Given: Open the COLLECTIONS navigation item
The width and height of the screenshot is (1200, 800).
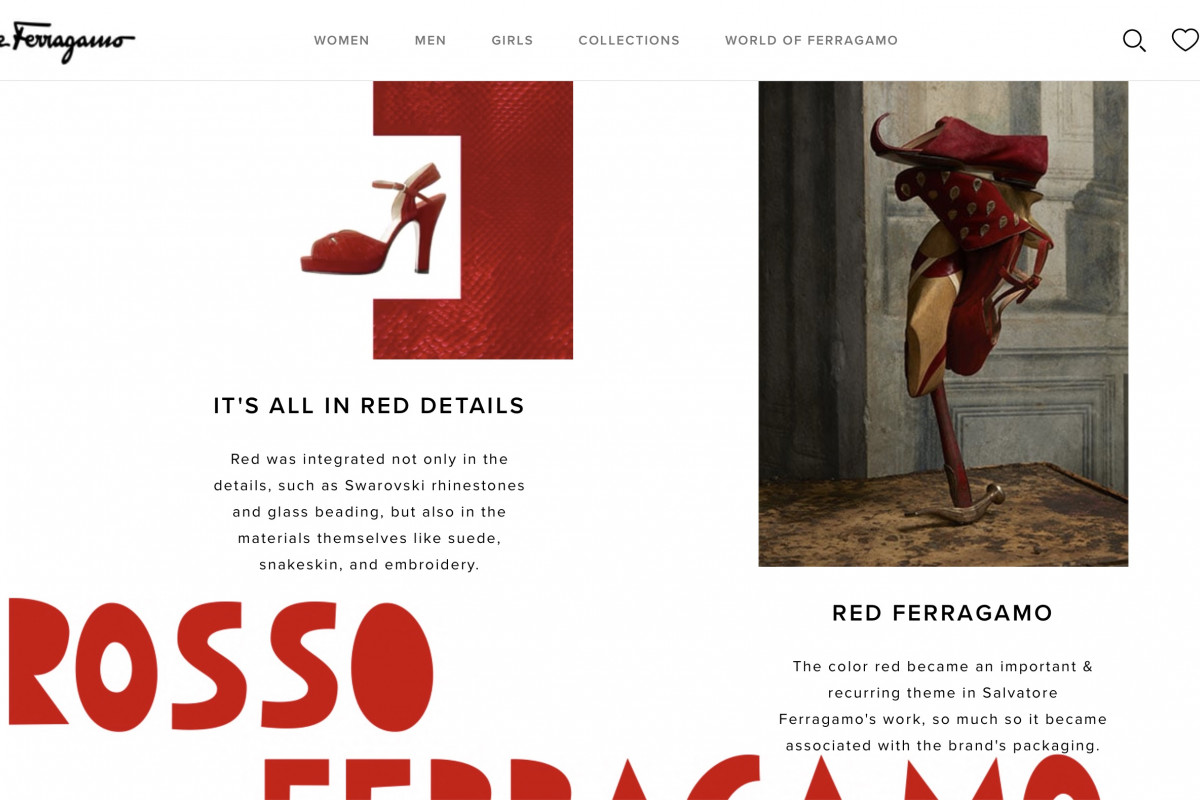Looking at the screenshot, I should point(629,41).
